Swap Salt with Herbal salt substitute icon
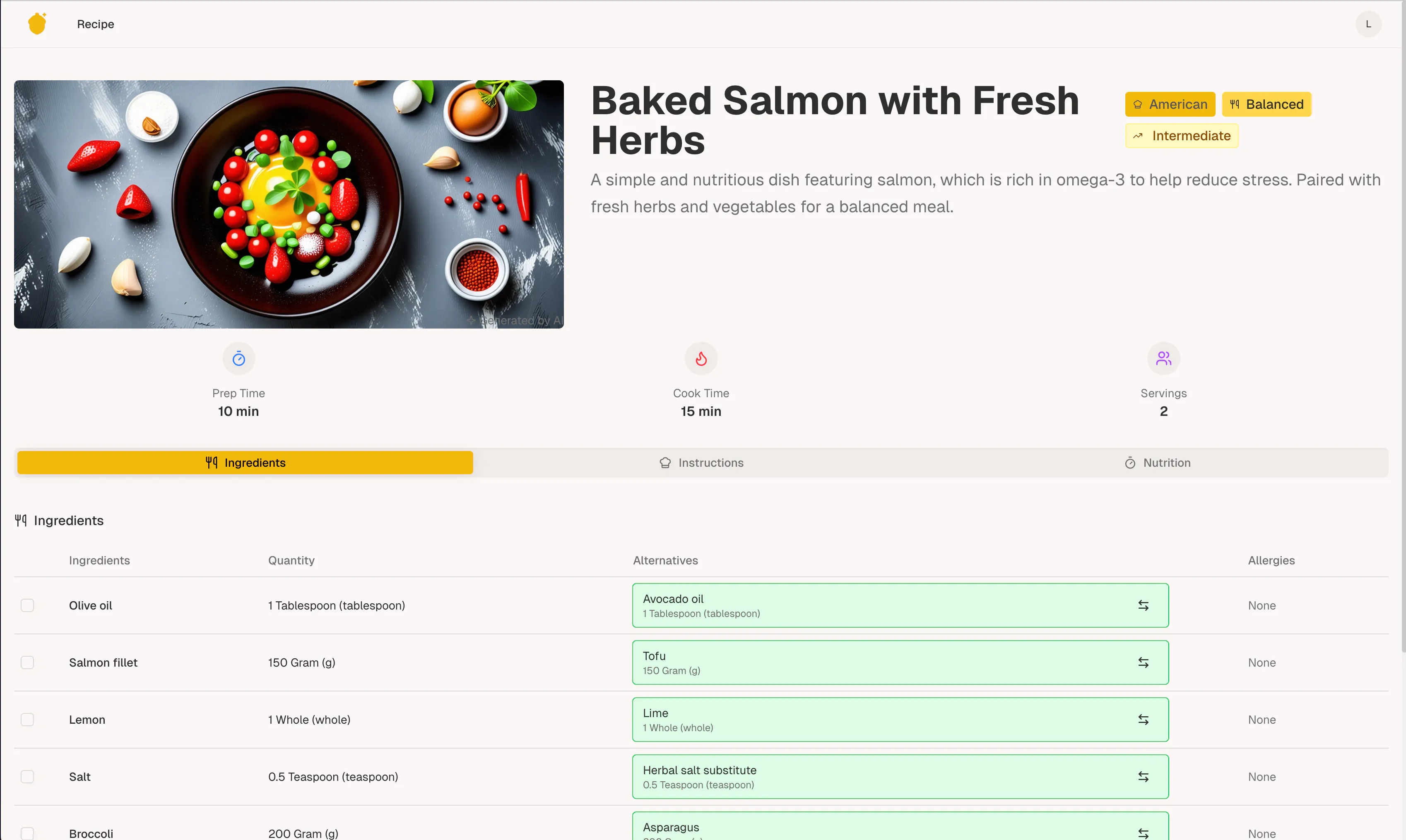This screenshot has height=840, width=1406. [x=1143, y=777]
